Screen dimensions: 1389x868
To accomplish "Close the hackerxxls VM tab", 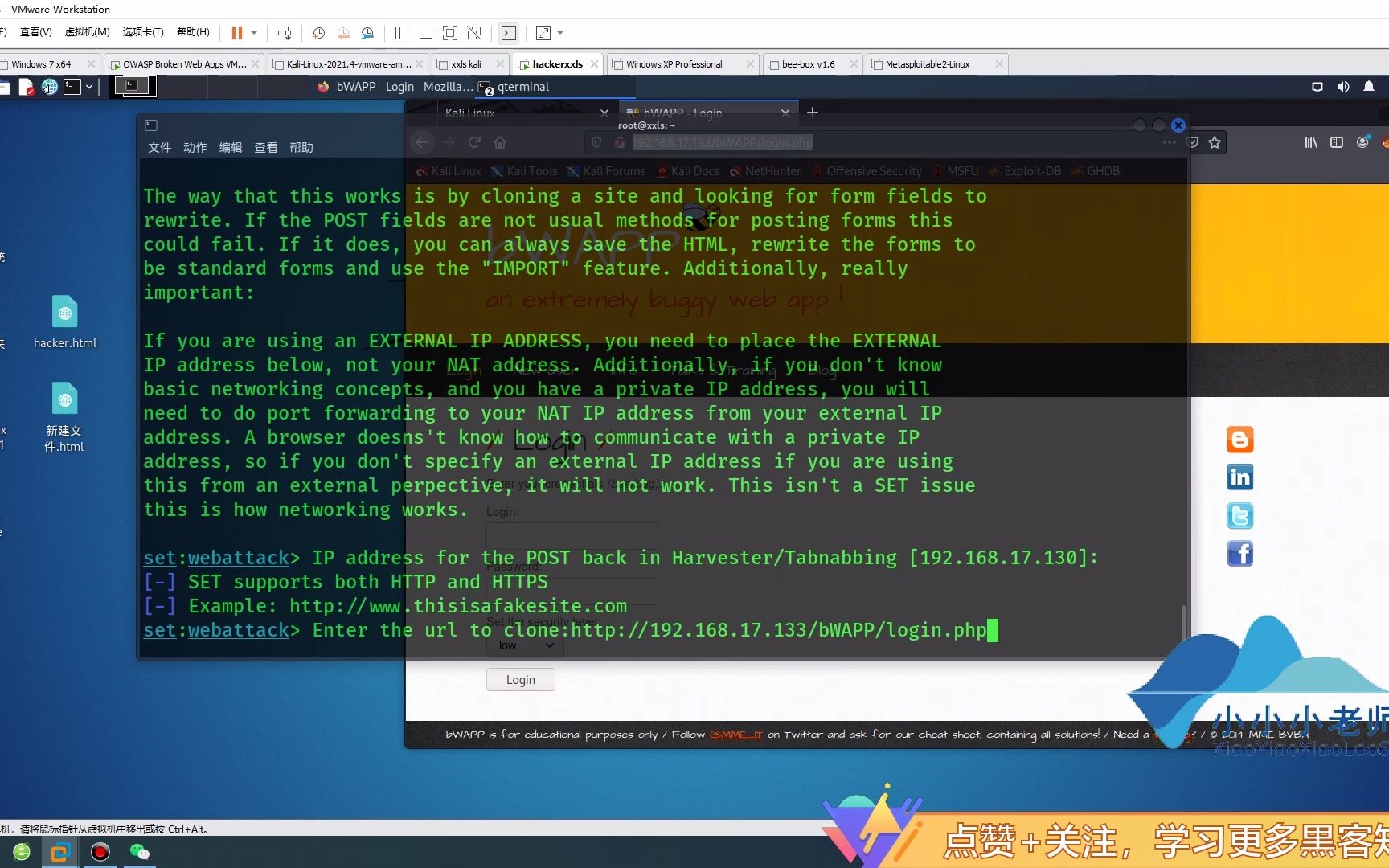I will point(594,64).
